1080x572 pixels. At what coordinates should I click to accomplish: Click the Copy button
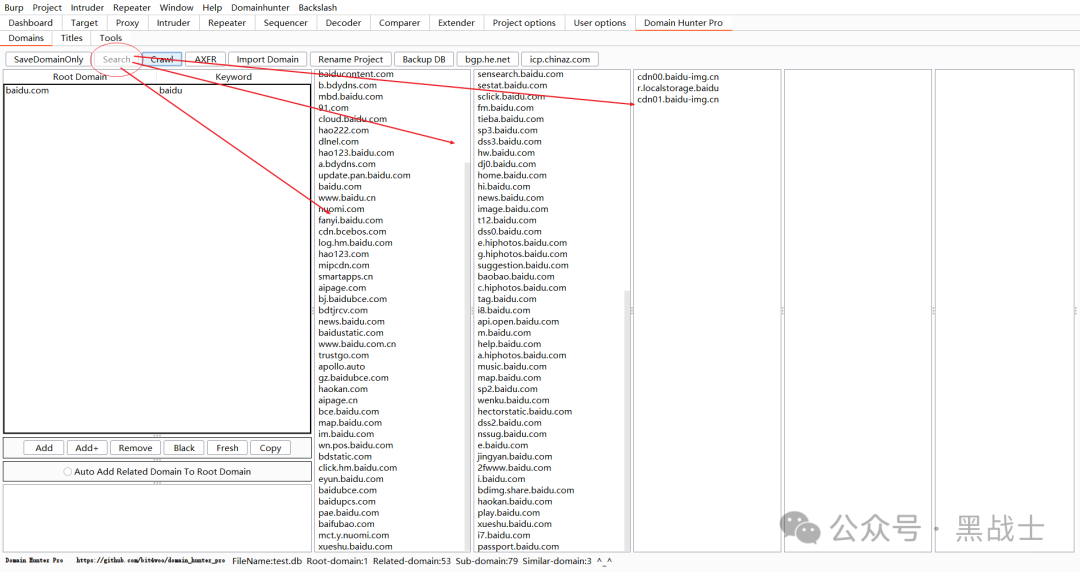270,448
